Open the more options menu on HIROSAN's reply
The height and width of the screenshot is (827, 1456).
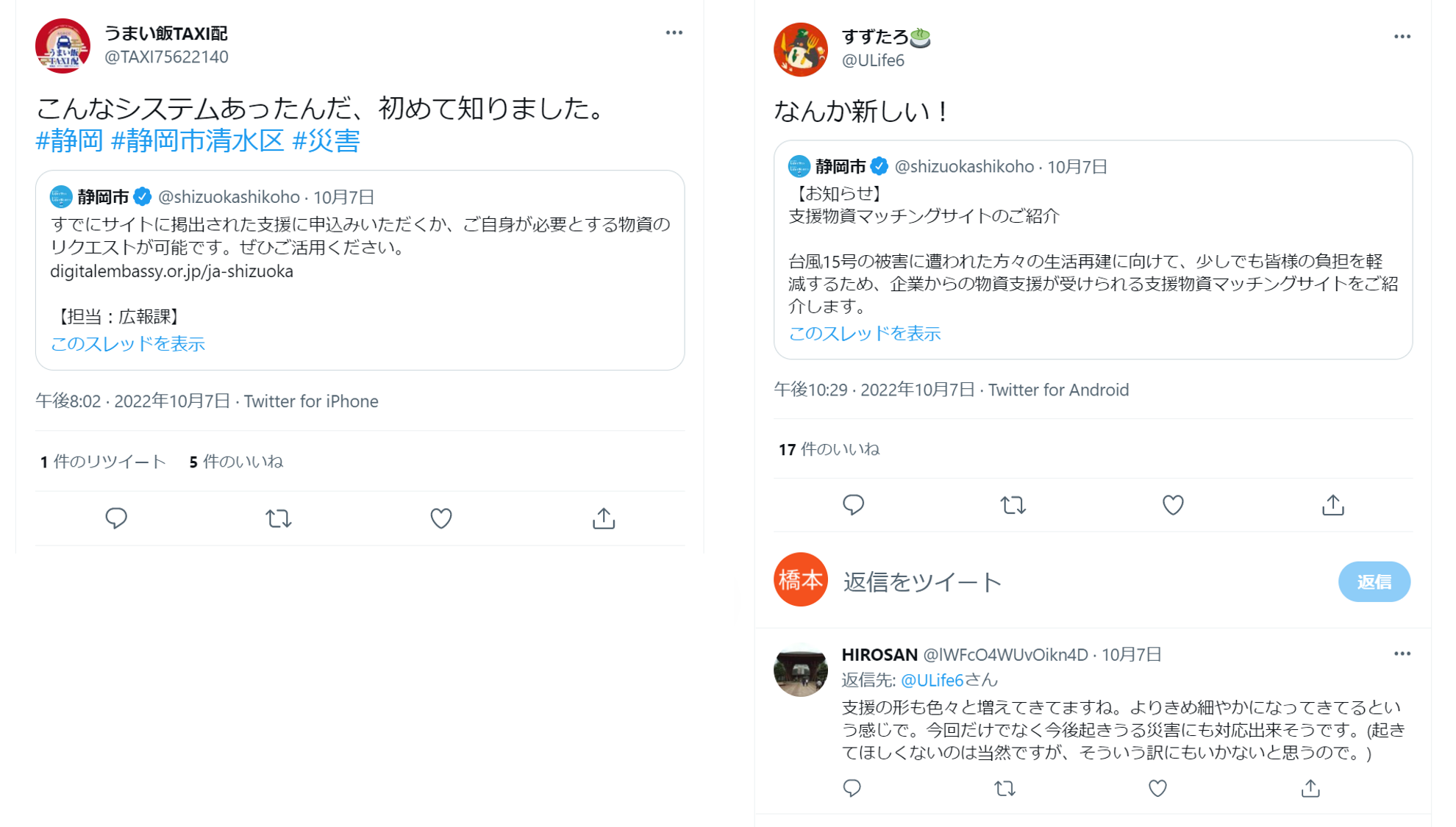click(x=1403, y=654)
